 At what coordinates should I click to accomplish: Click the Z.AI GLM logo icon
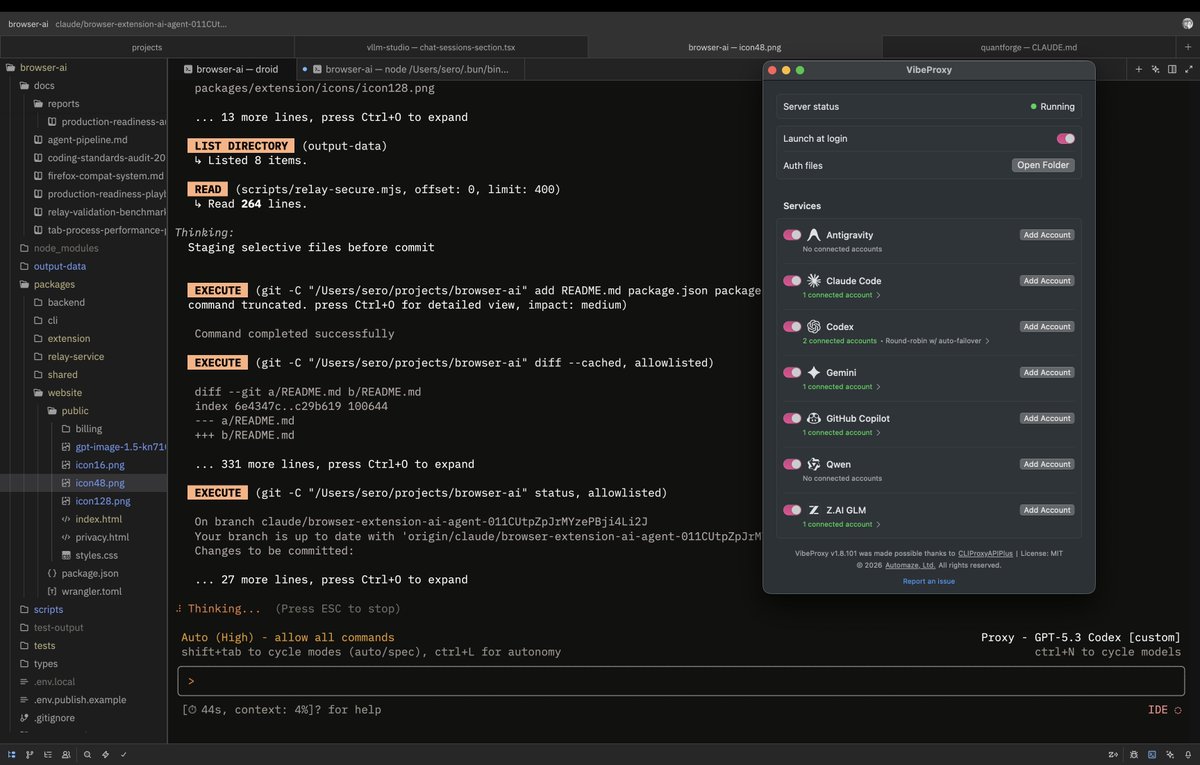coord(814,510)
